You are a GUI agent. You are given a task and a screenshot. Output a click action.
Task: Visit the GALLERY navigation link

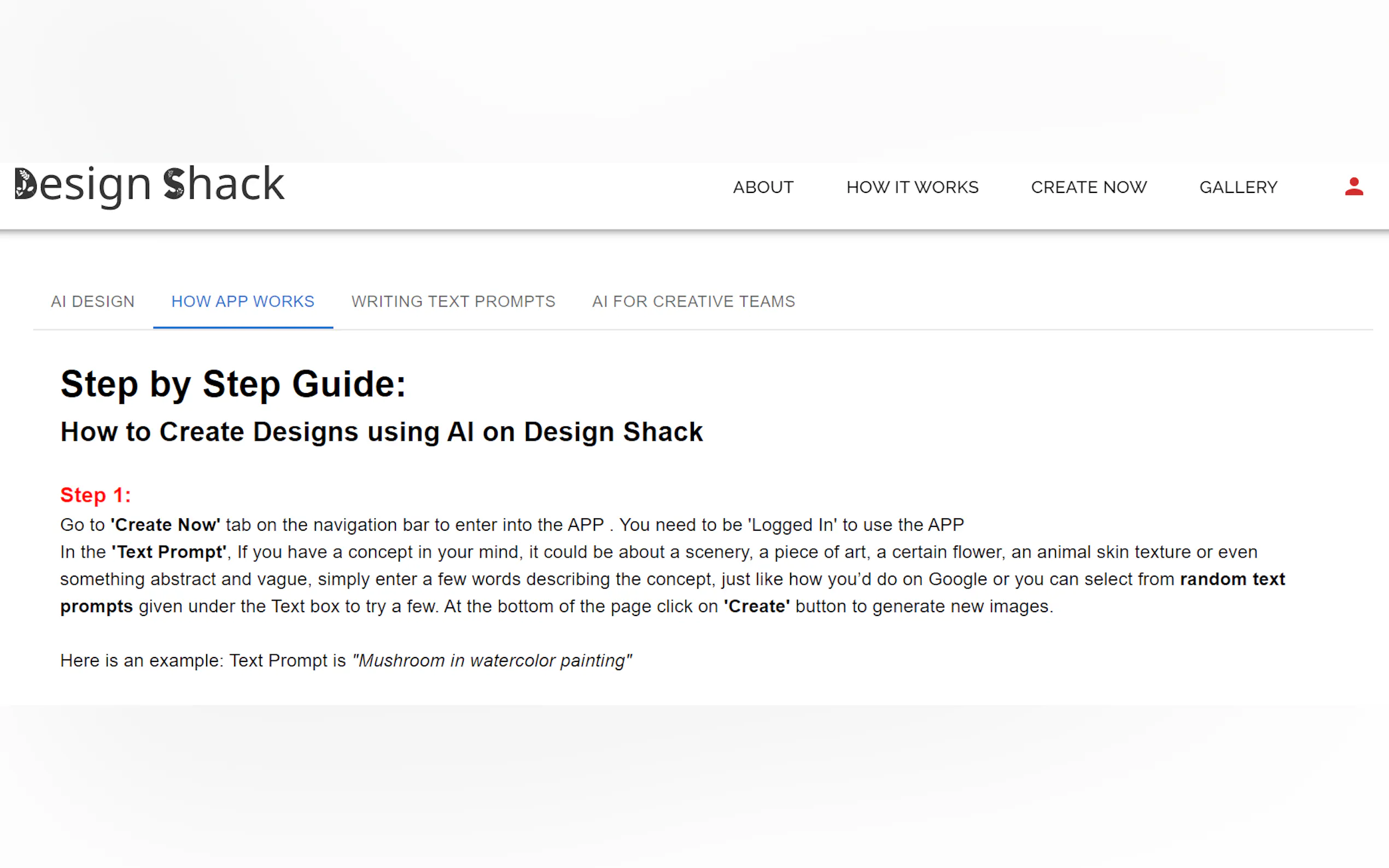[x=1238, y=187]
